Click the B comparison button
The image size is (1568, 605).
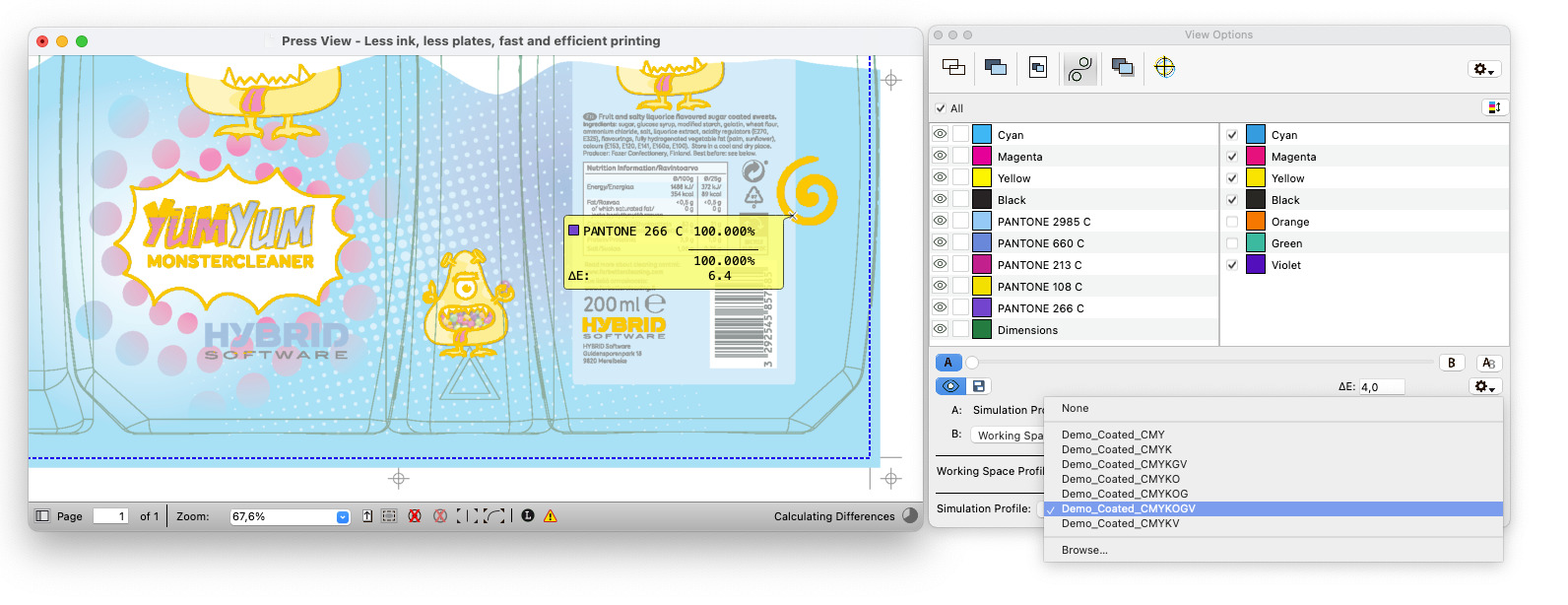click(x=1452, y=363)
